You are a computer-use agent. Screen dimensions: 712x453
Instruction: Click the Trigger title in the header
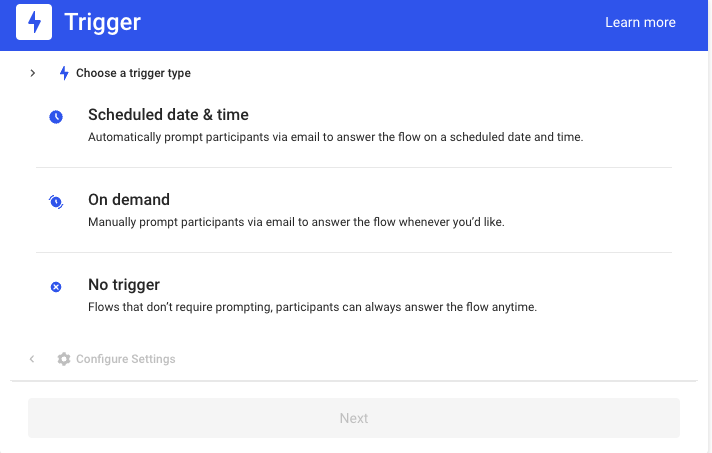[103, 22]
